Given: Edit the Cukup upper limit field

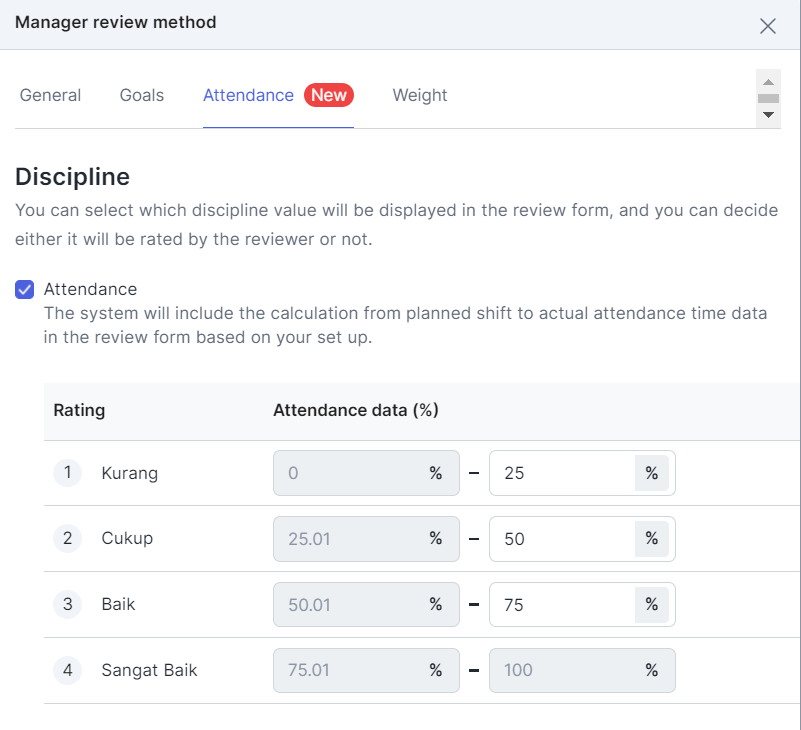Looking at the screenshot, I should click(560, 539).
